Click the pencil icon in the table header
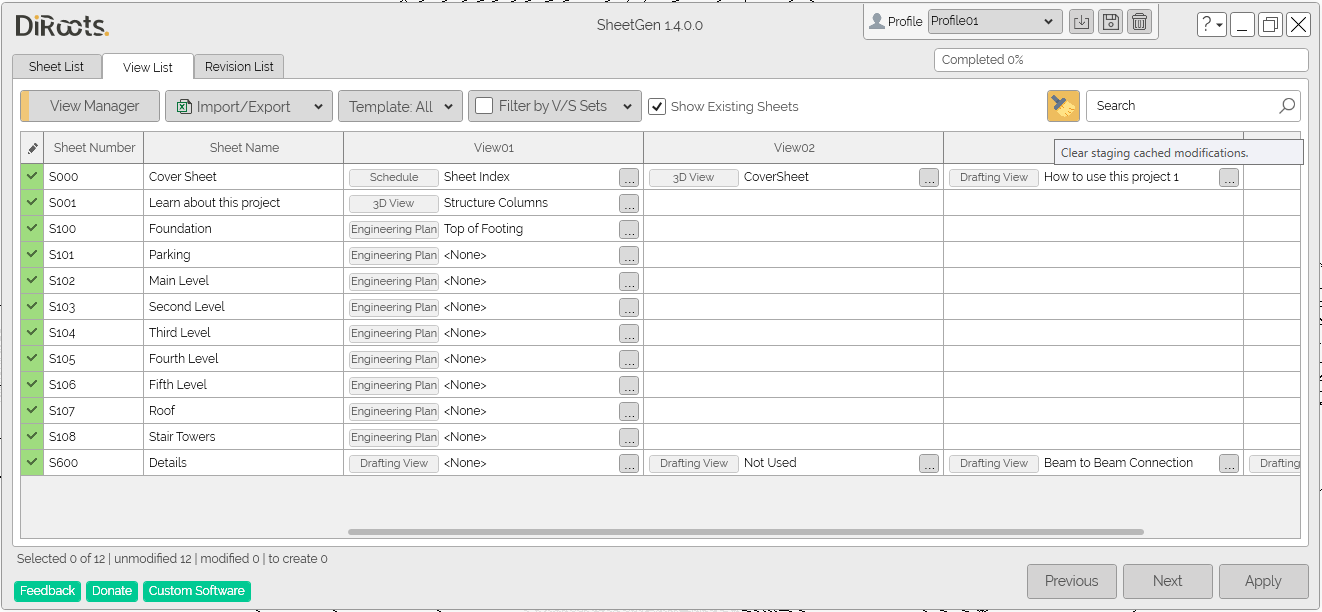Screen dimensions: 1322x612 [x=31, y=147]
